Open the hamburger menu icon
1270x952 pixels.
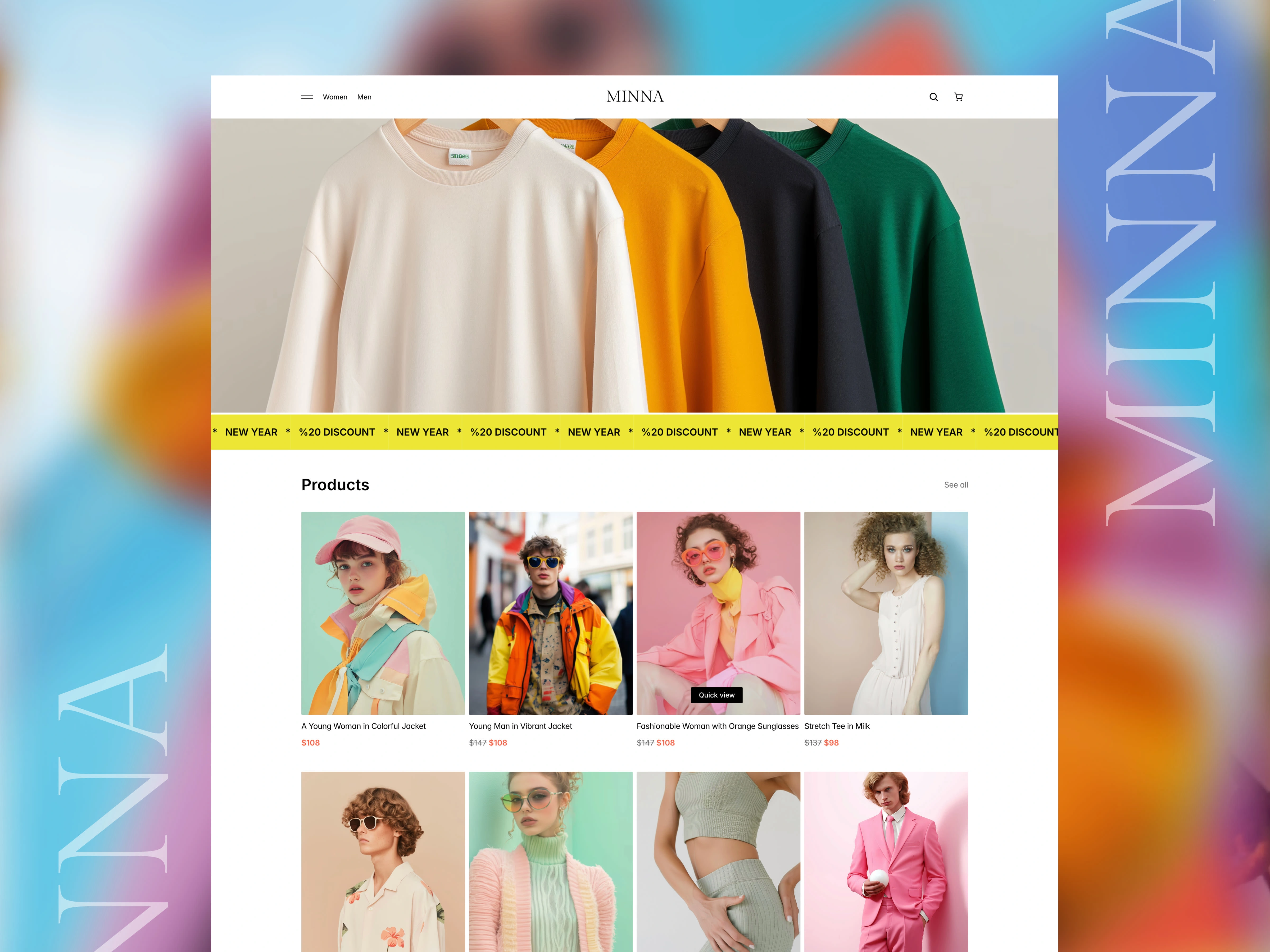click(307, 97)
